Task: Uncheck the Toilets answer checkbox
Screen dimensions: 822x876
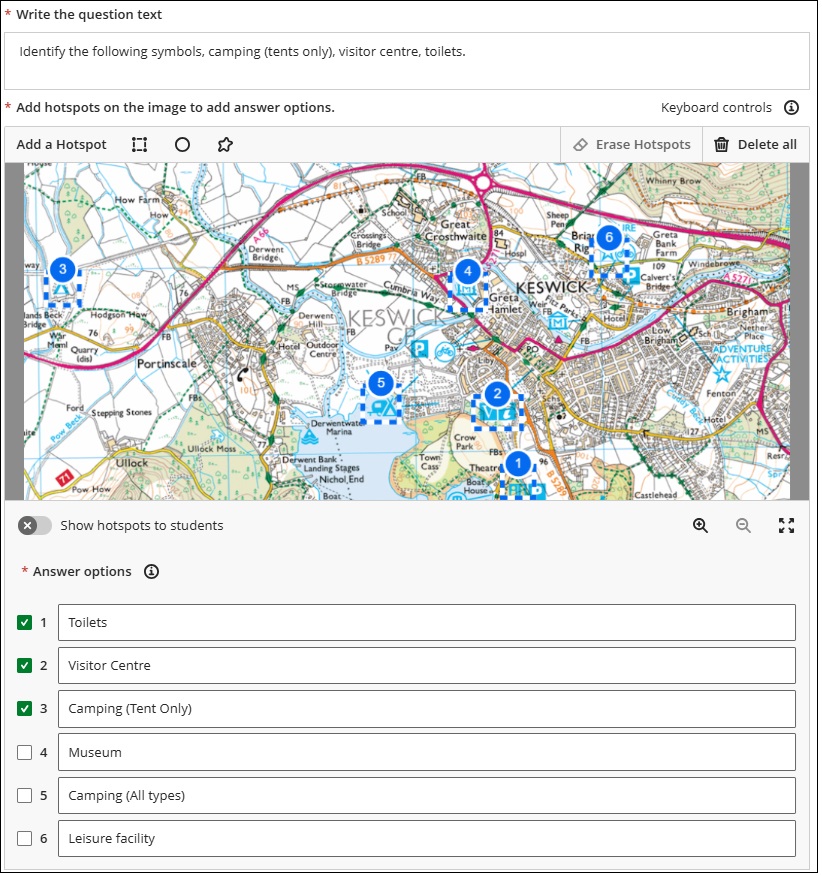Action: coord(25,622)
